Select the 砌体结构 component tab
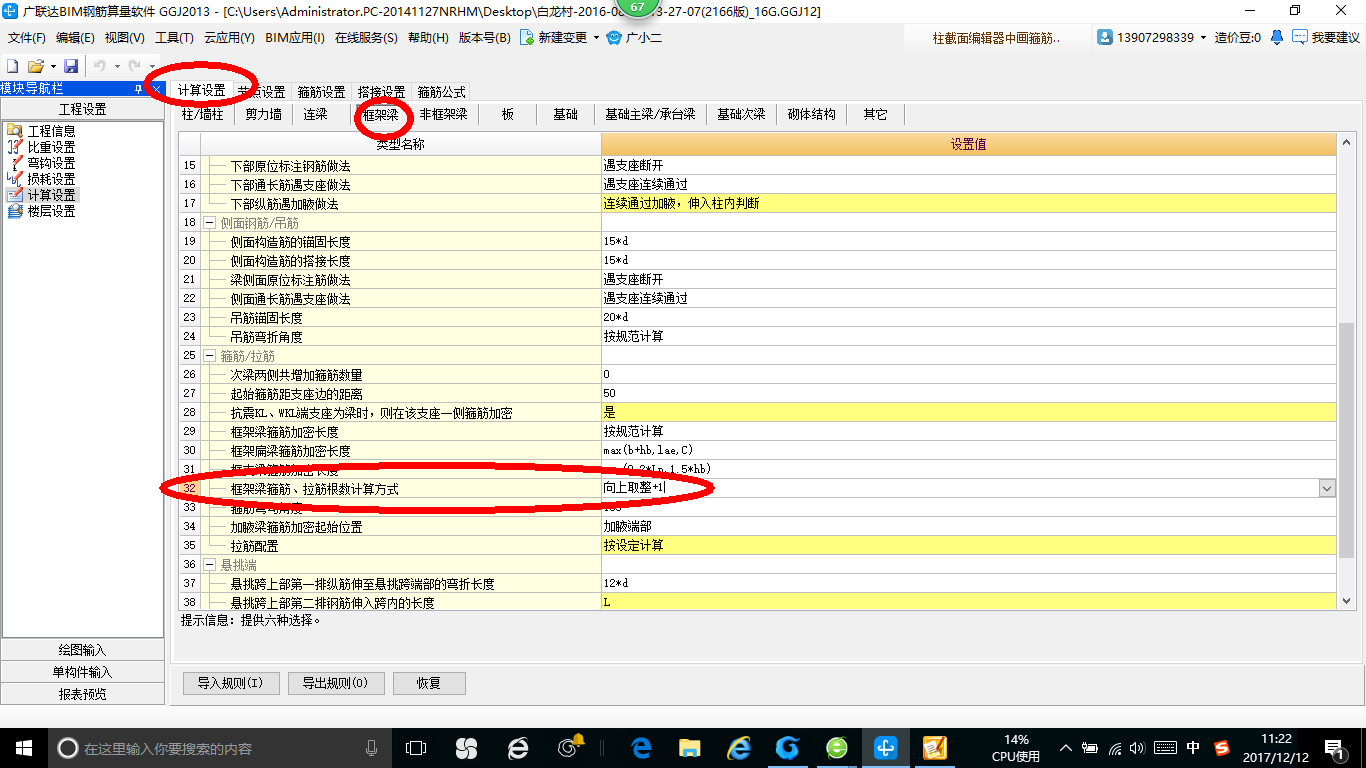Viewport: 1366px width, 768px height. click(812, 114)
